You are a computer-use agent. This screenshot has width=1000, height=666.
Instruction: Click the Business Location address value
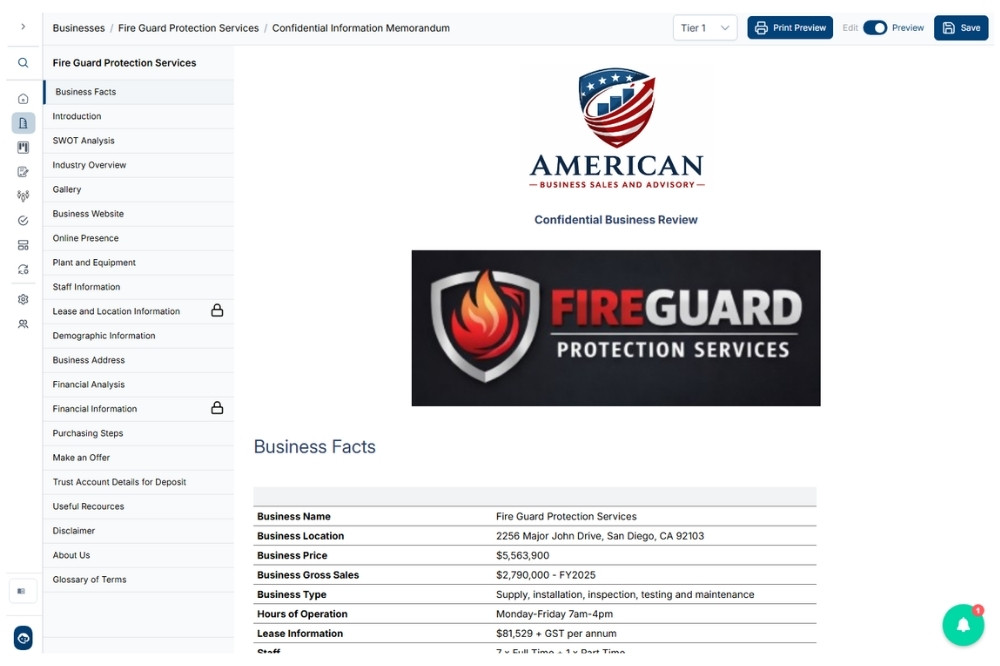pos(599,536)
